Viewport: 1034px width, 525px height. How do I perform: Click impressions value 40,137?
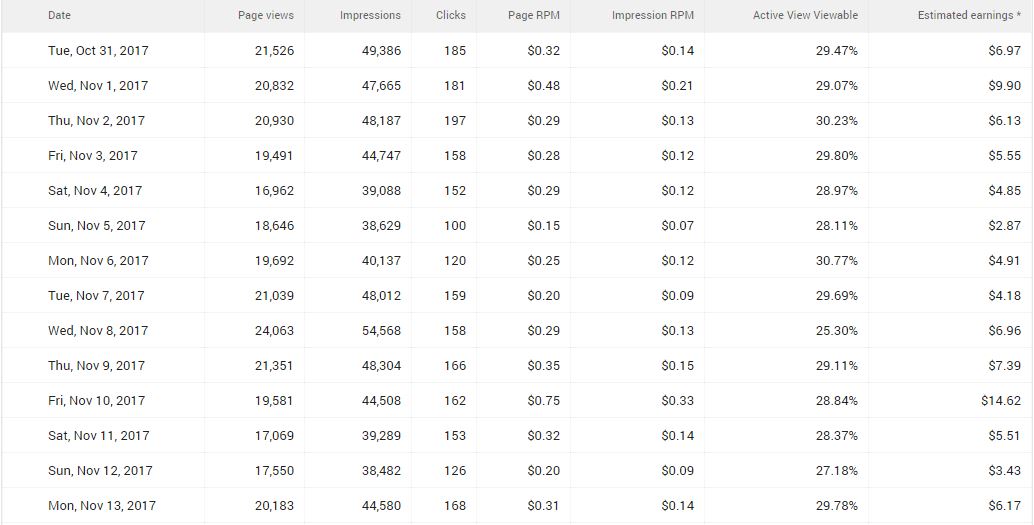(x=381, y=261)
